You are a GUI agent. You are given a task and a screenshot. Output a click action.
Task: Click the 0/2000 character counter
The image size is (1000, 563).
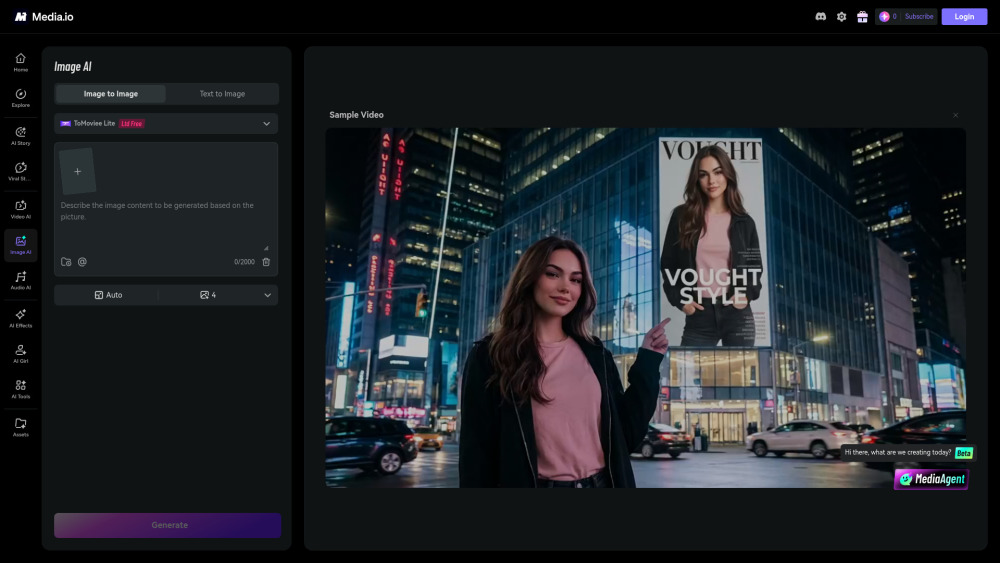point(244,262)
